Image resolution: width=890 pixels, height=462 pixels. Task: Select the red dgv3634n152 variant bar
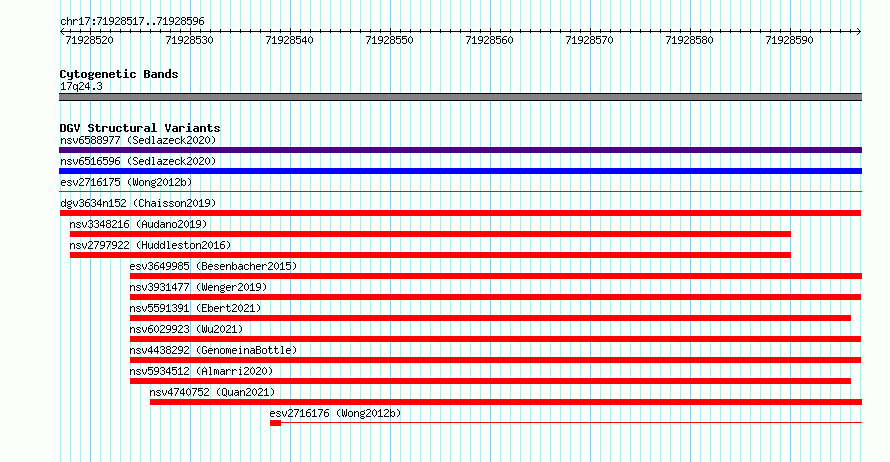460,213
